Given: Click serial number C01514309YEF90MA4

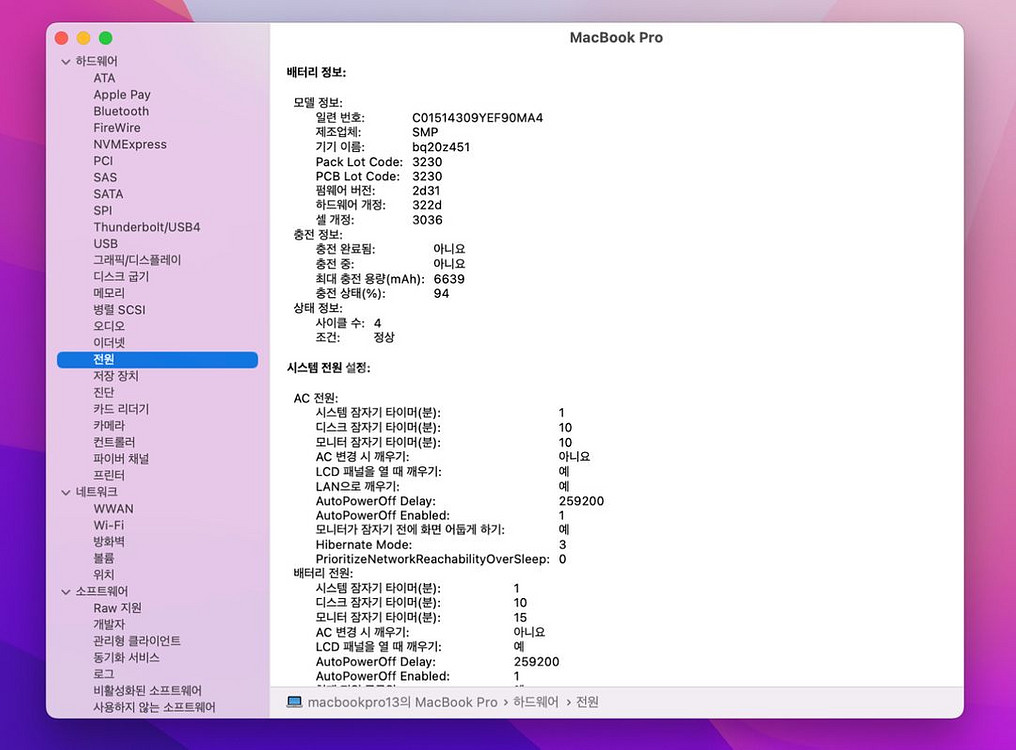Looking at the screenshot, I should coord(478,118).
